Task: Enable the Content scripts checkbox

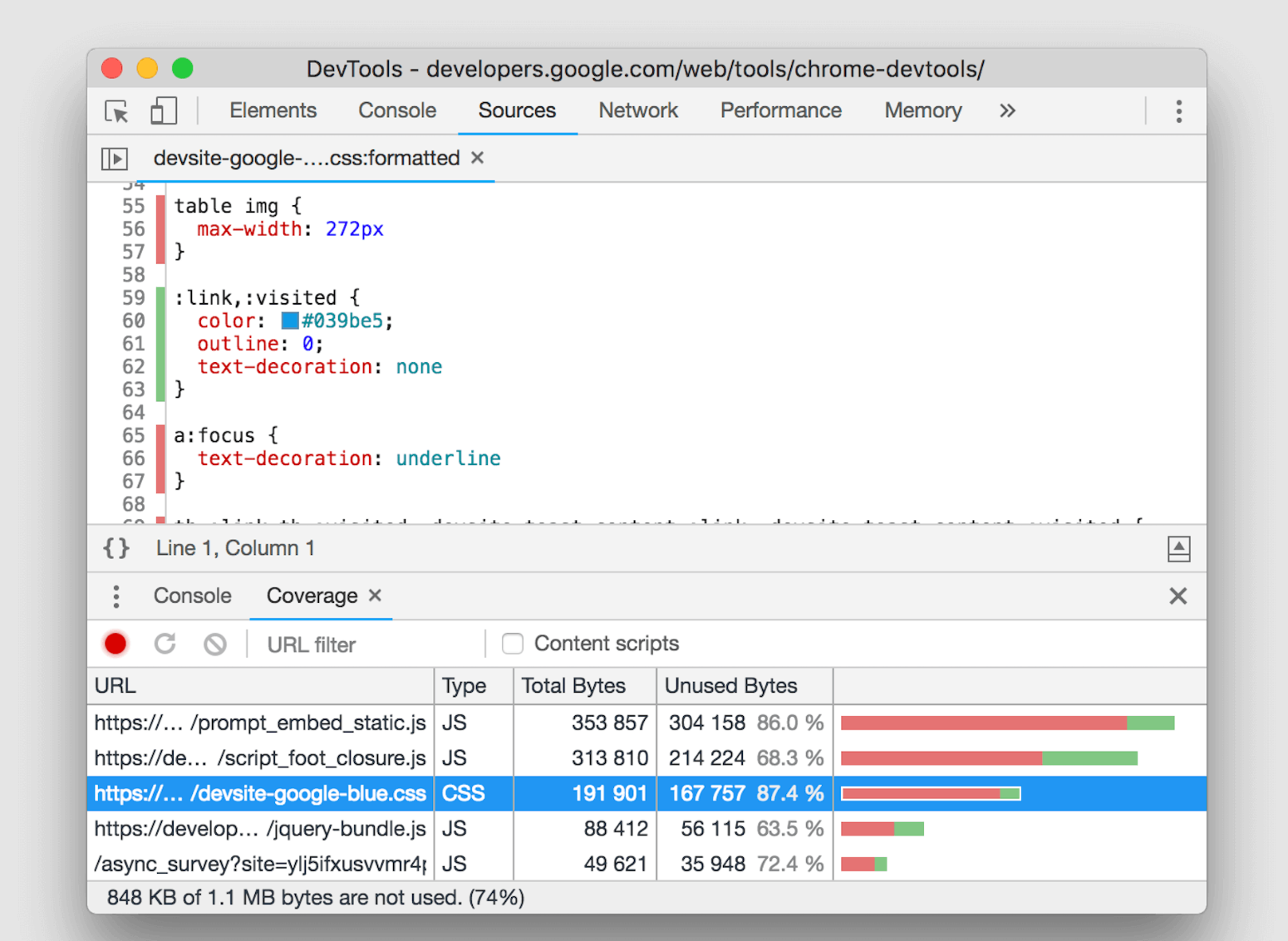Action: pyautogui.click(x=513, y=644)
